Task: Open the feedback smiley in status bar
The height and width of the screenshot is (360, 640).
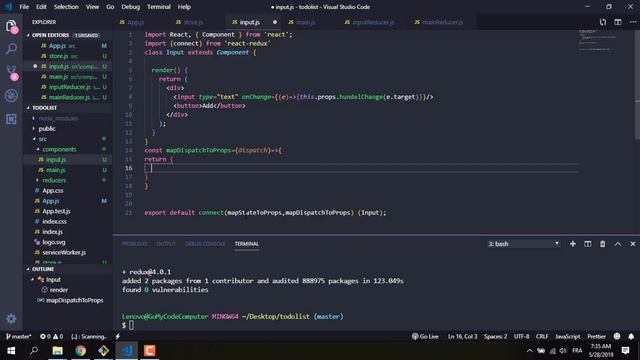Action: pos(617,336)
